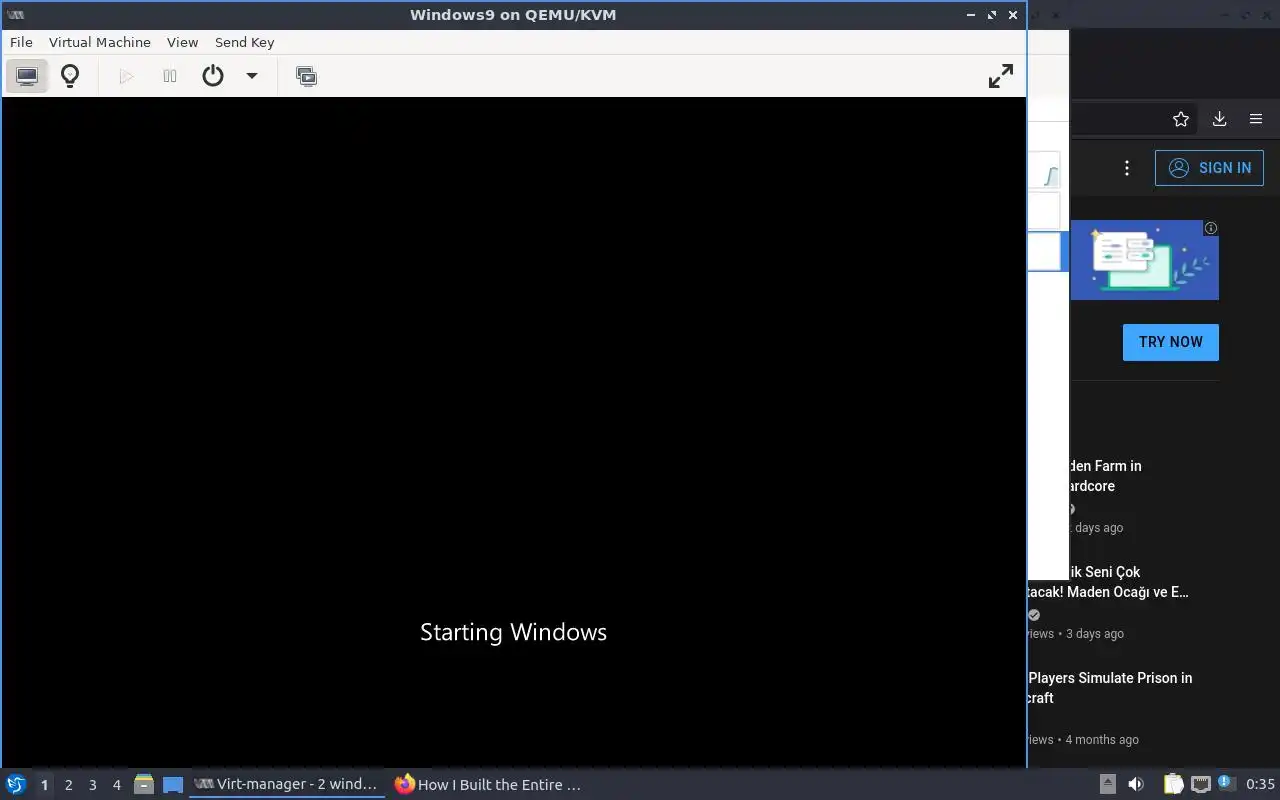Screen dimensions: 1280x800
Task: Click the 0:35 panel clock
Action: (1260, 784)
